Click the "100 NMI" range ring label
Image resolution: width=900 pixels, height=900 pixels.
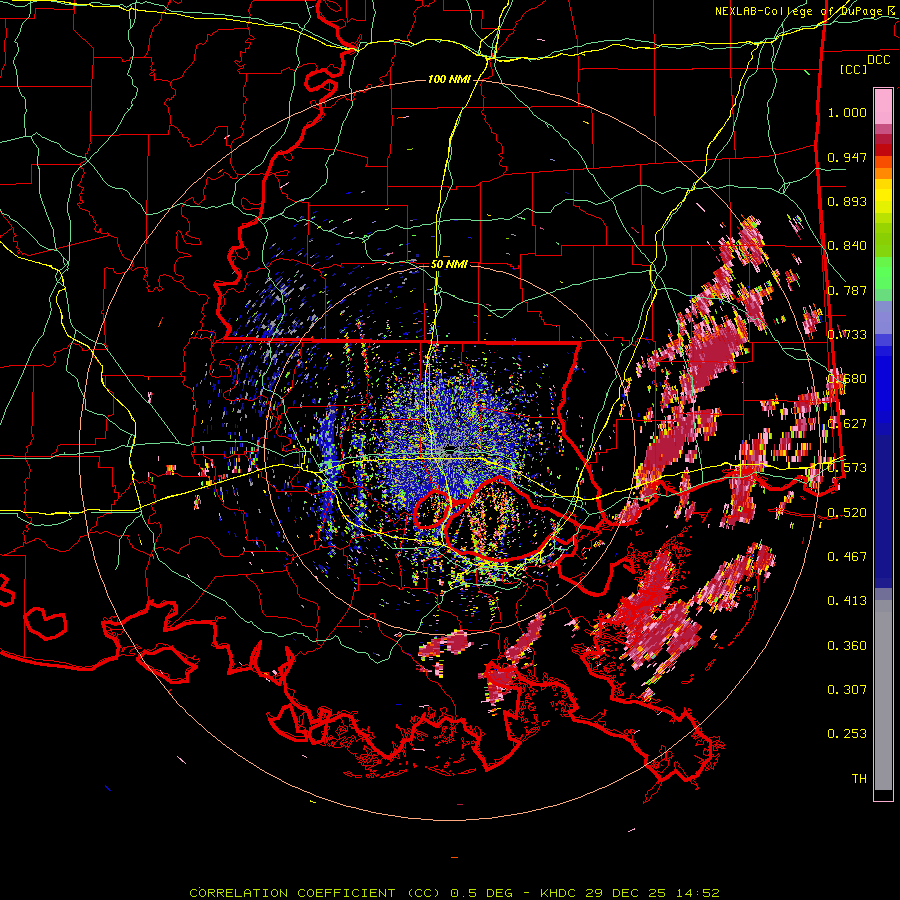coord(449,79)
